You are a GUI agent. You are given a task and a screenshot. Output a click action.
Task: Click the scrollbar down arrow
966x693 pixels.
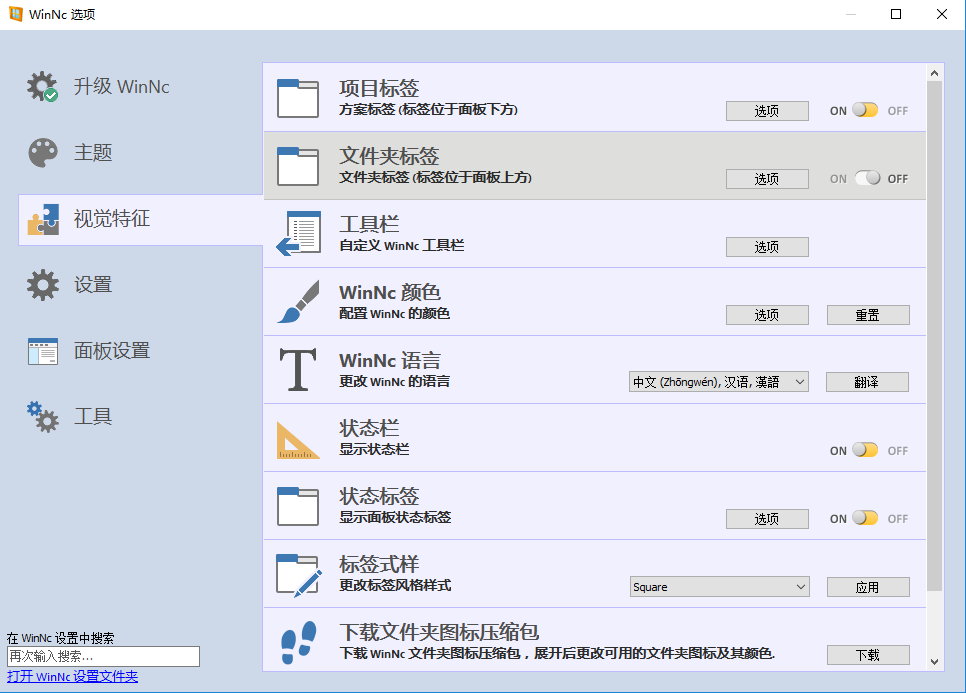(x=935, y=662)
